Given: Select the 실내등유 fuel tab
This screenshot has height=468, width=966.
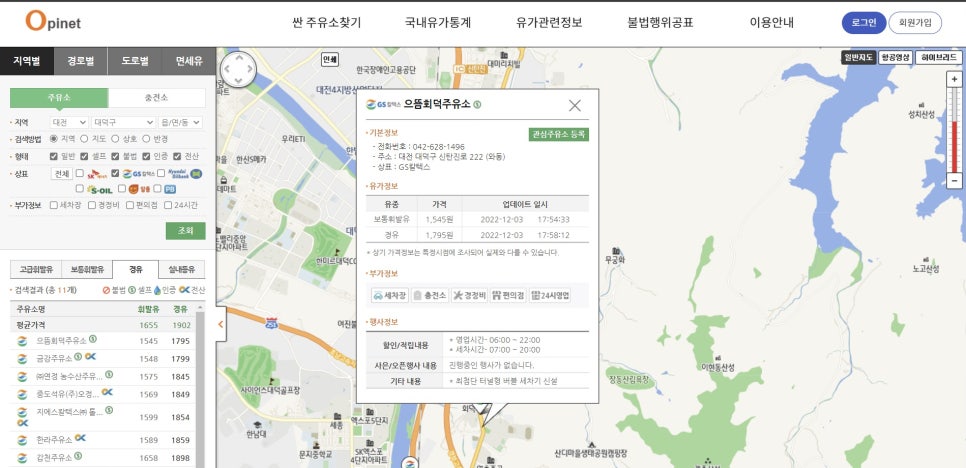Looking at the screenshot, I should coord(182,269).
